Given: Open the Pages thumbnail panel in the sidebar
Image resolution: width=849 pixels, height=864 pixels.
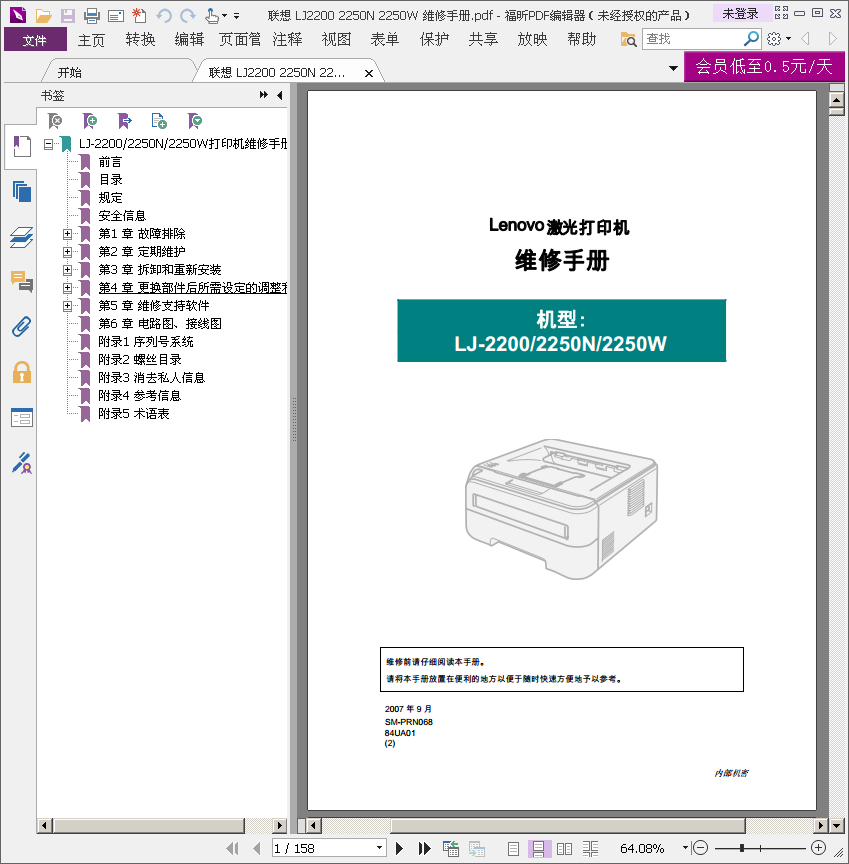Looking at the screenshot, I should pos(22,192).
